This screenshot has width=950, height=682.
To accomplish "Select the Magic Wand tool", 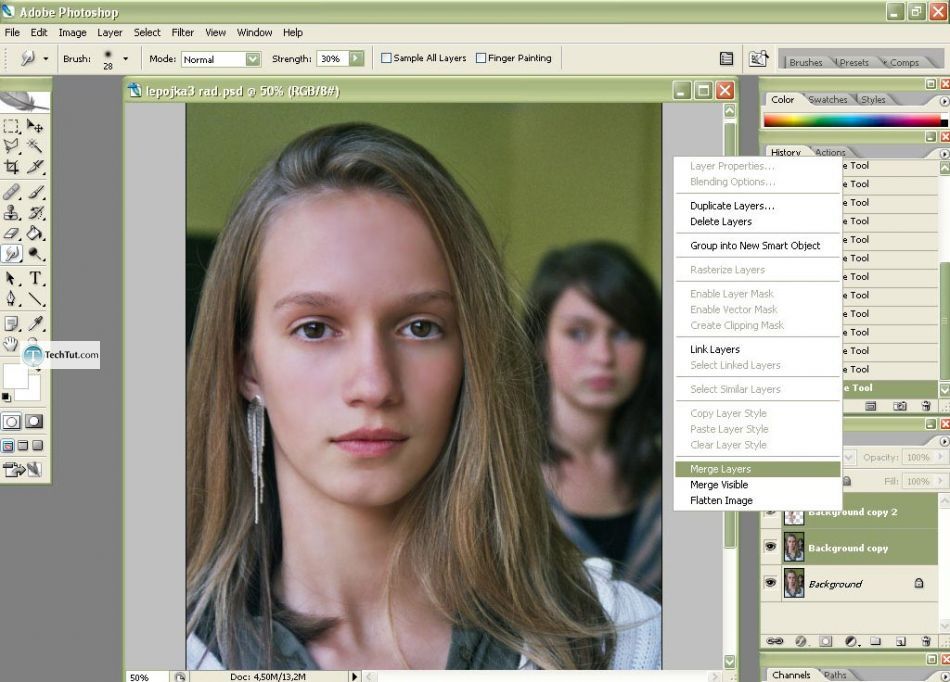I will pos(35,145).
